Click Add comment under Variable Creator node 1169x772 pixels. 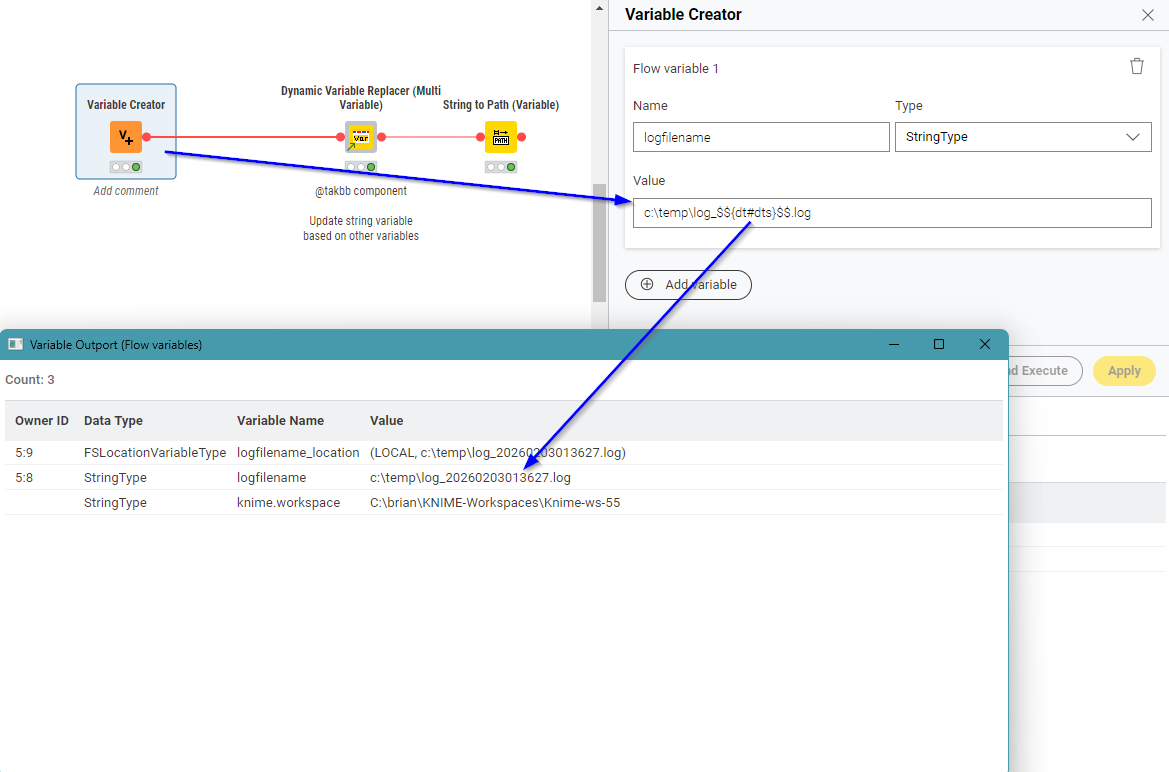point(126,191)
